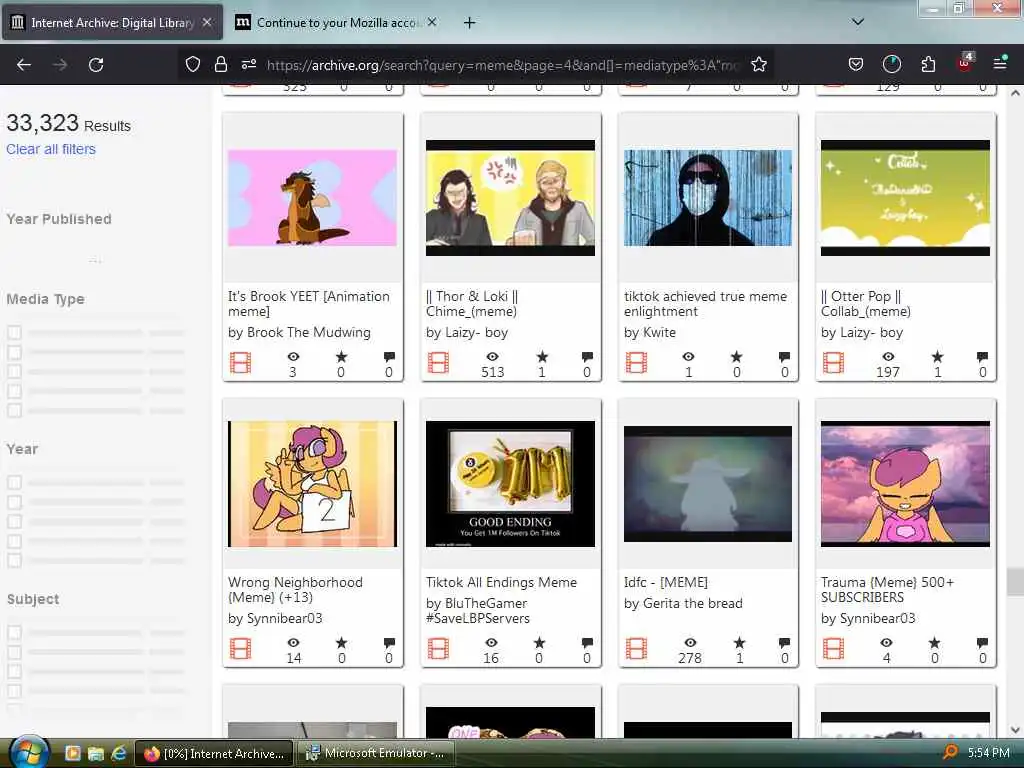Click scrollbar up arrow
Screen dimensions: 1024x768
click(1016, 93)
